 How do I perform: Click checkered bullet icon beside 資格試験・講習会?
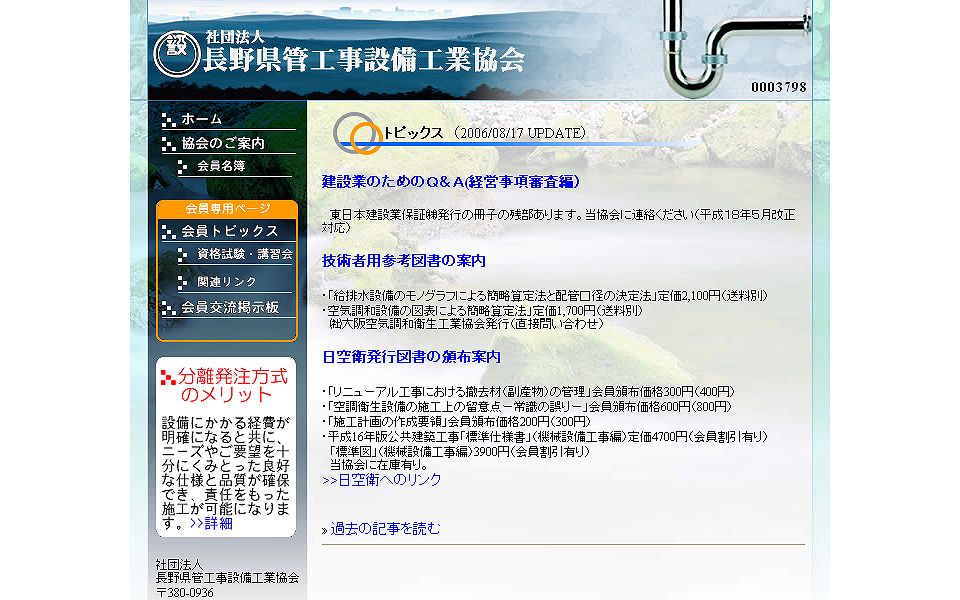tap(182, 256)
